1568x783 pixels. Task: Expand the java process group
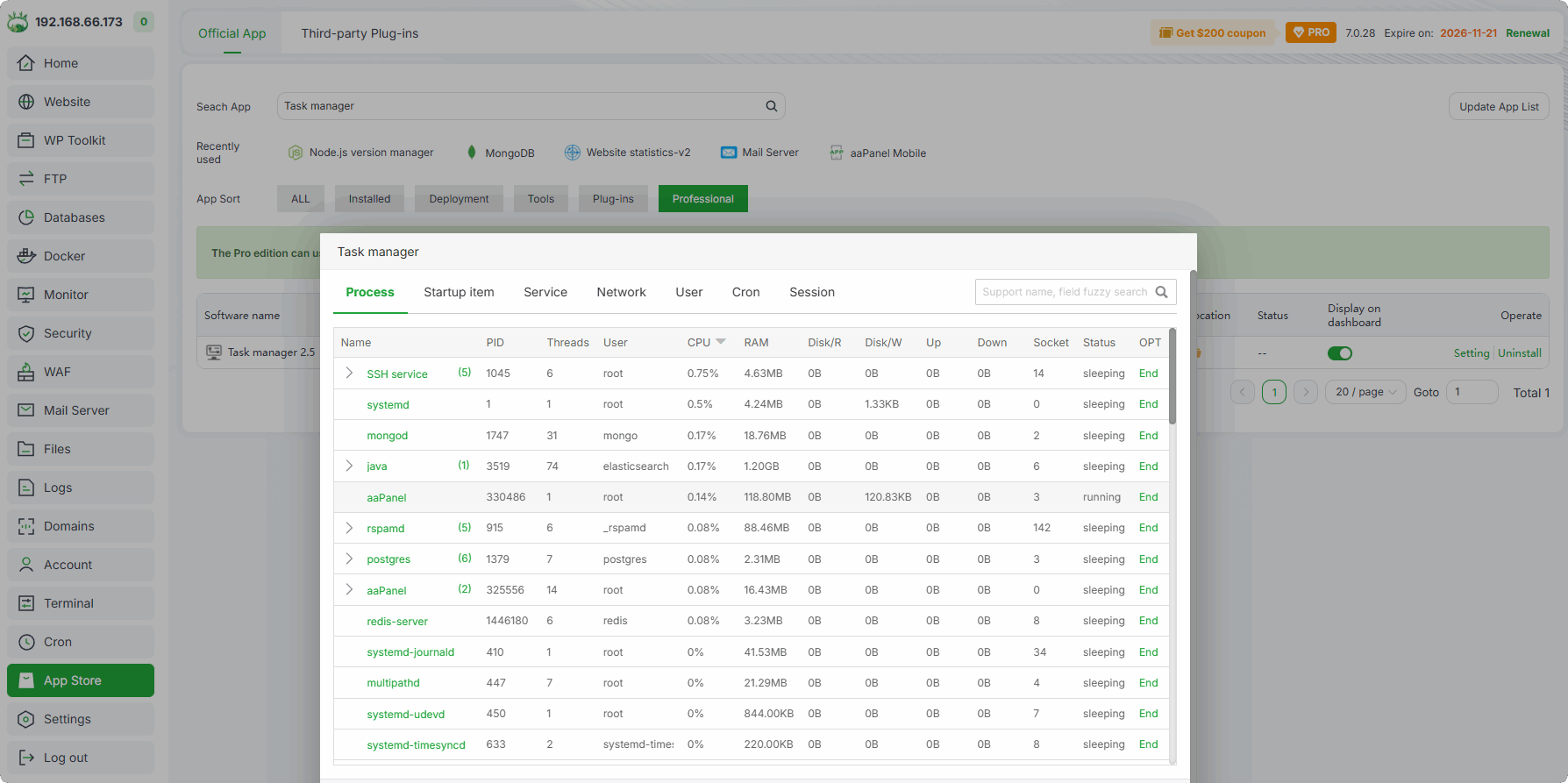point(349,466)
